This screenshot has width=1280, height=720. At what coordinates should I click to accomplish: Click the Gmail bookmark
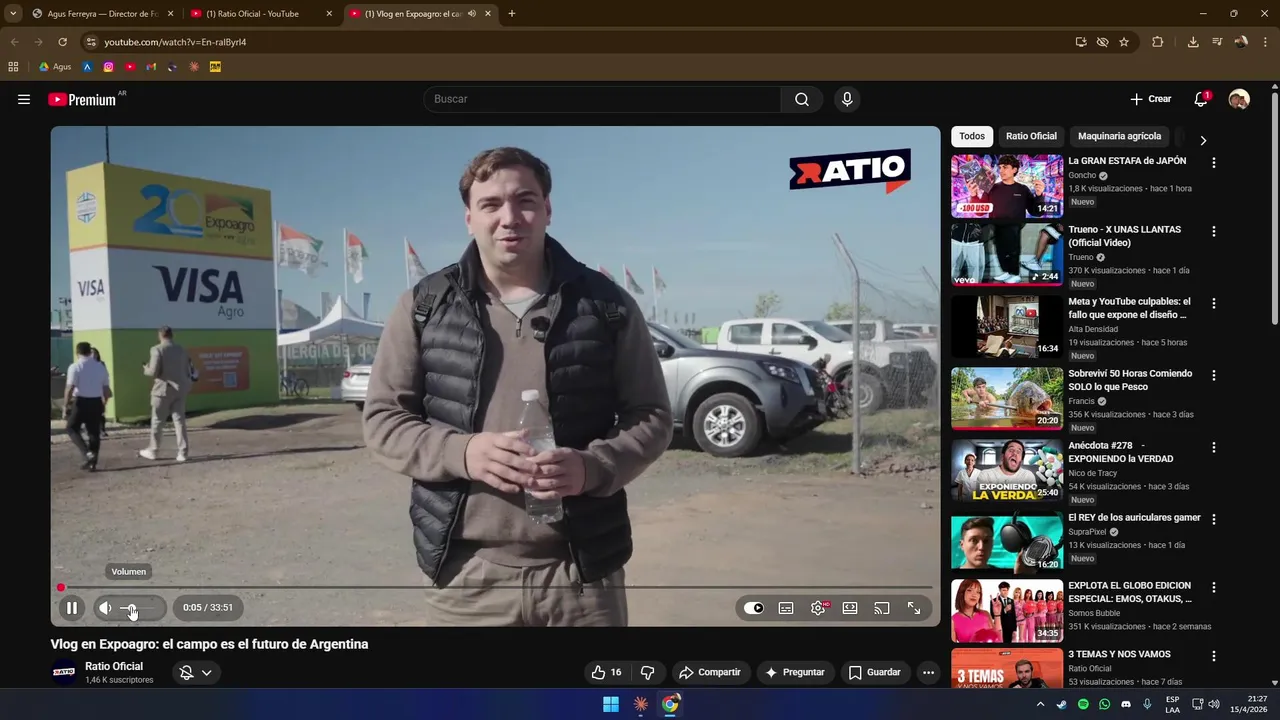(x=151, y=67)
